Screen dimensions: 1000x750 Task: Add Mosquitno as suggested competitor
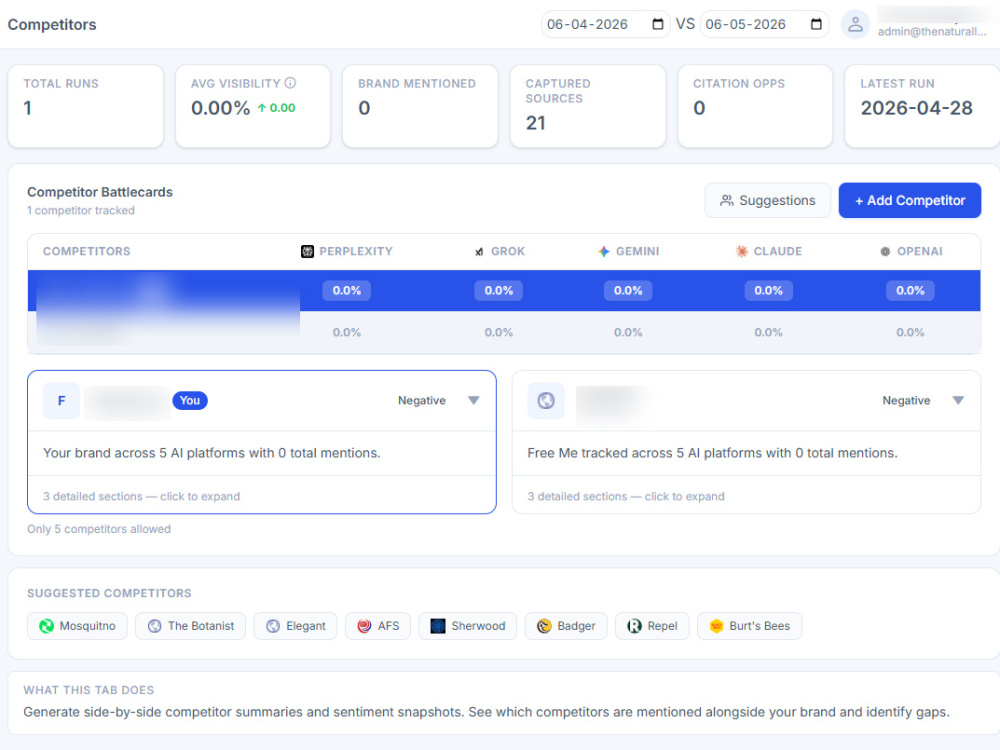pyautogui.click(x=77, y=626)
